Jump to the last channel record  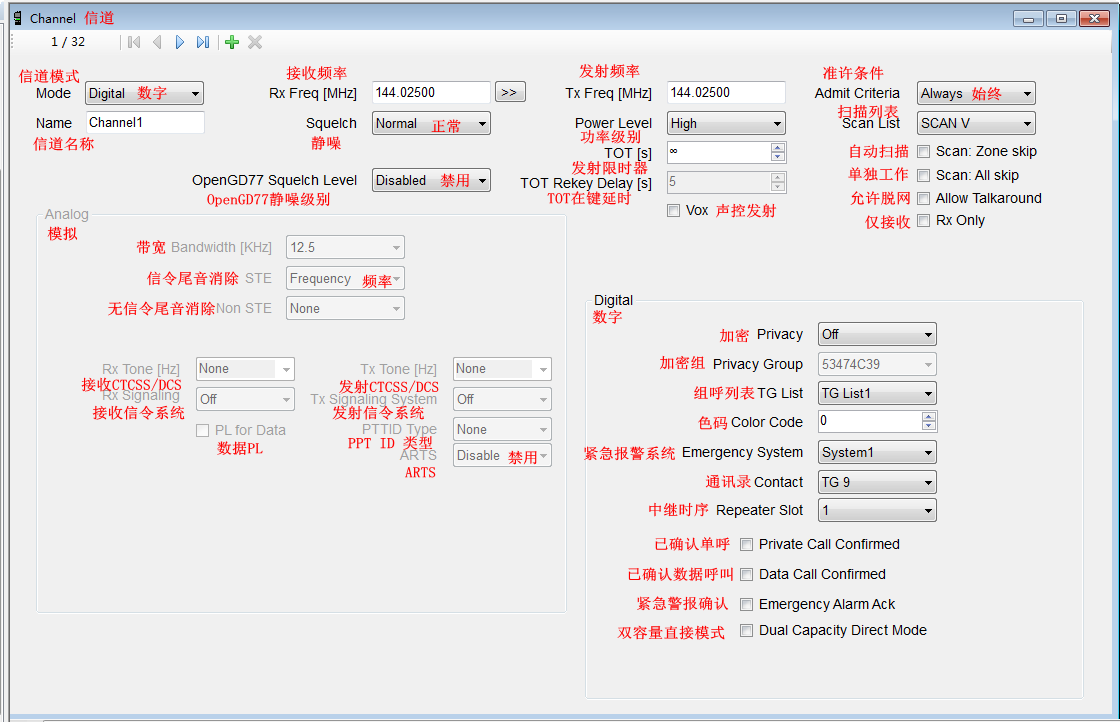tap(203, 42)
